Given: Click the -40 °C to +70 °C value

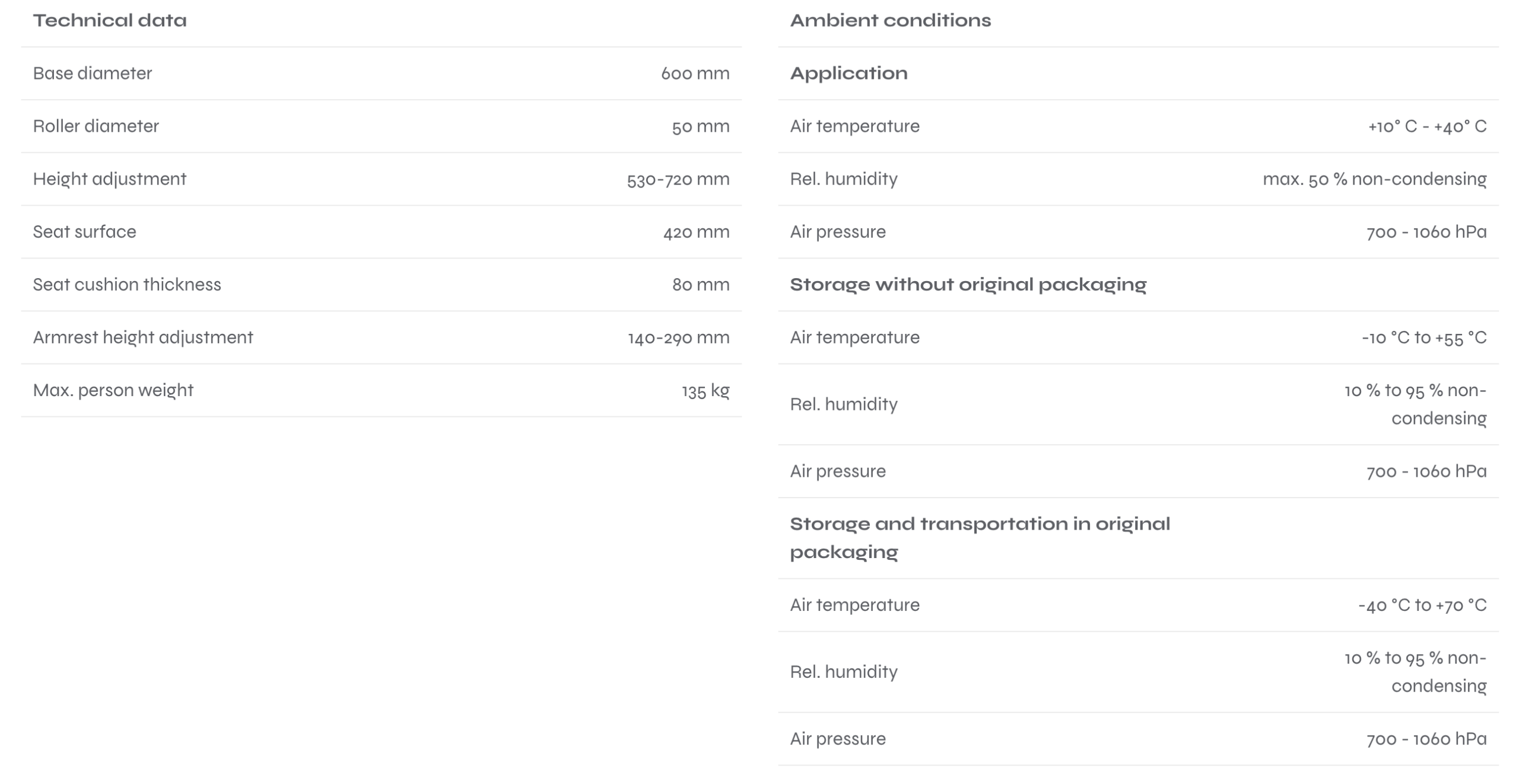Looking at the screenshot, I should click(x=1422, y=605).
